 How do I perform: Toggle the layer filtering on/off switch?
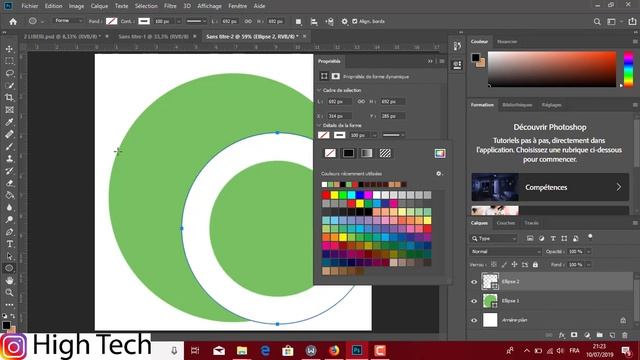pos(590,237)
